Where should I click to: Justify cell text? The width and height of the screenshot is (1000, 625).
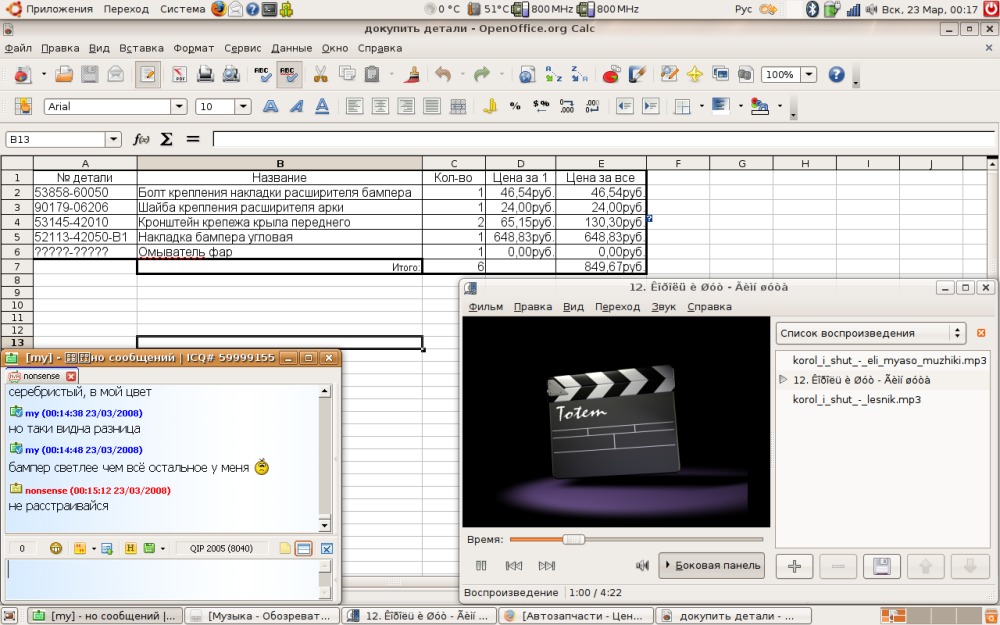point(432,107)
